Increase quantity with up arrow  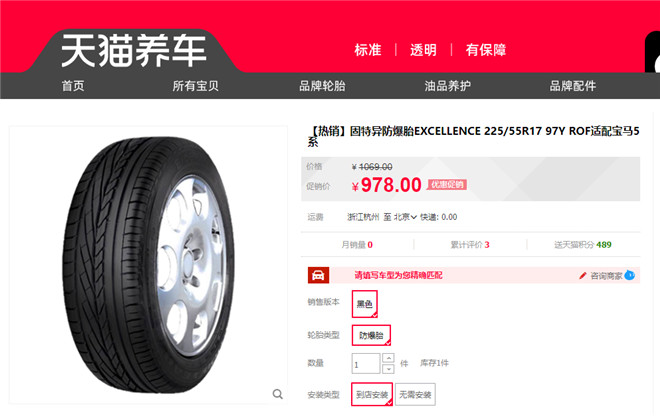[388, 358]
